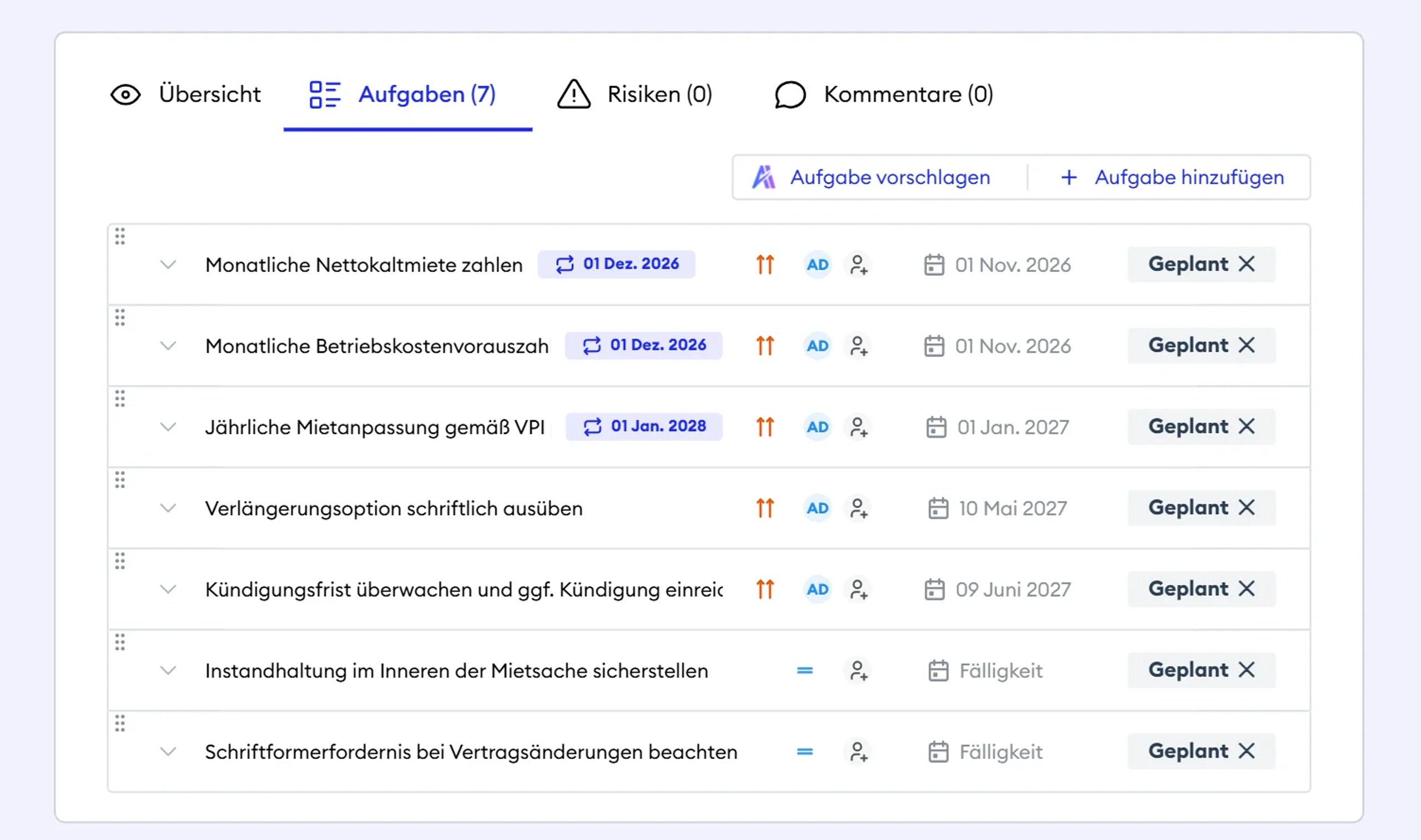Screen dimensions: 1421x840
Task: Switch to the Risiken (0) tab
Action: point(634,94)
